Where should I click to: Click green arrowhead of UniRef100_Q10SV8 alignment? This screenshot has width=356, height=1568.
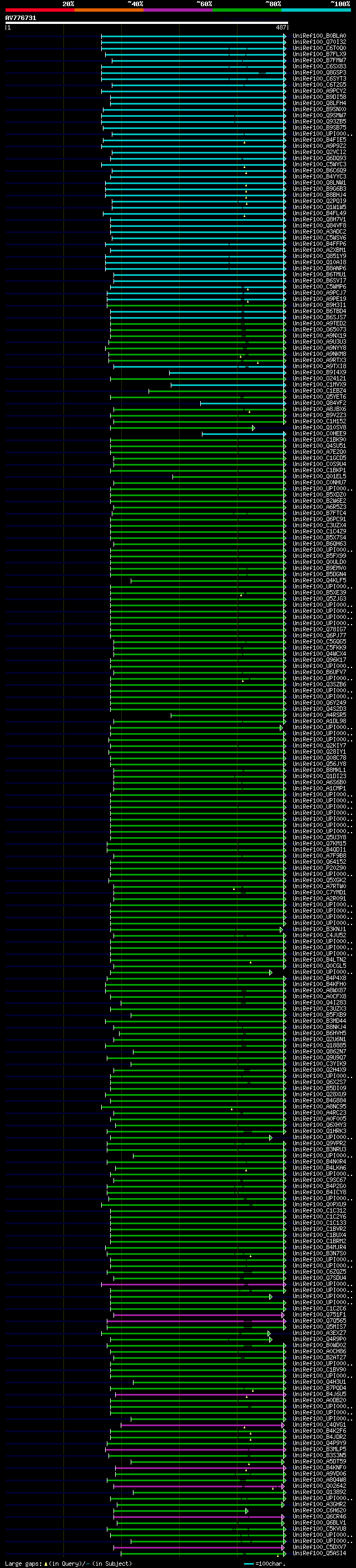pos(254,427)
